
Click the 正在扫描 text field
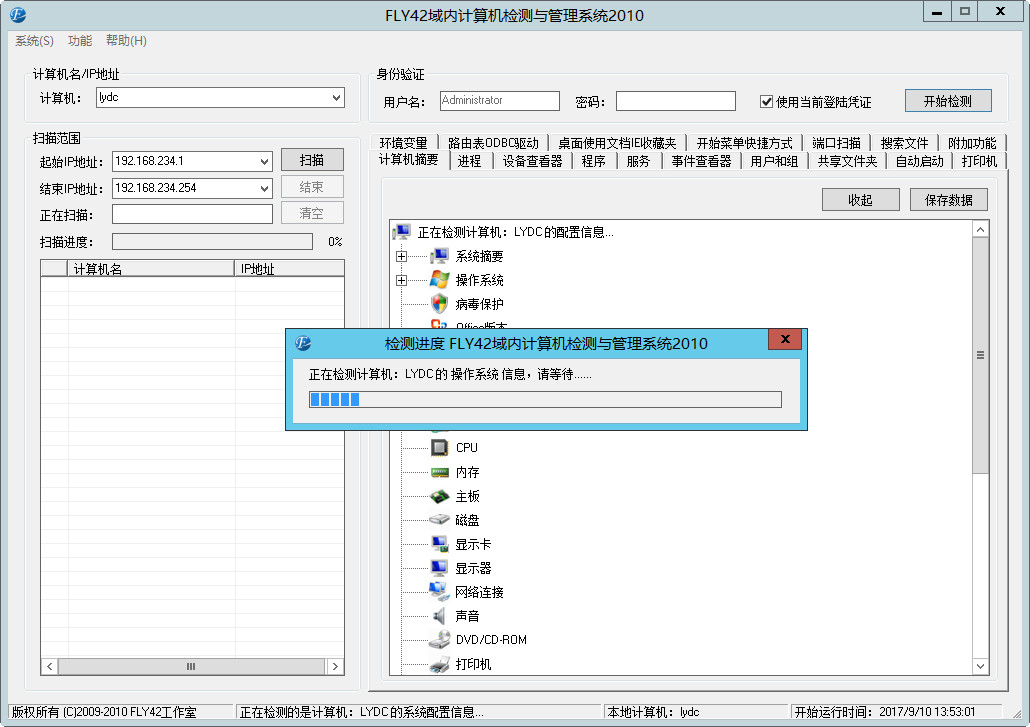(192, 214)
